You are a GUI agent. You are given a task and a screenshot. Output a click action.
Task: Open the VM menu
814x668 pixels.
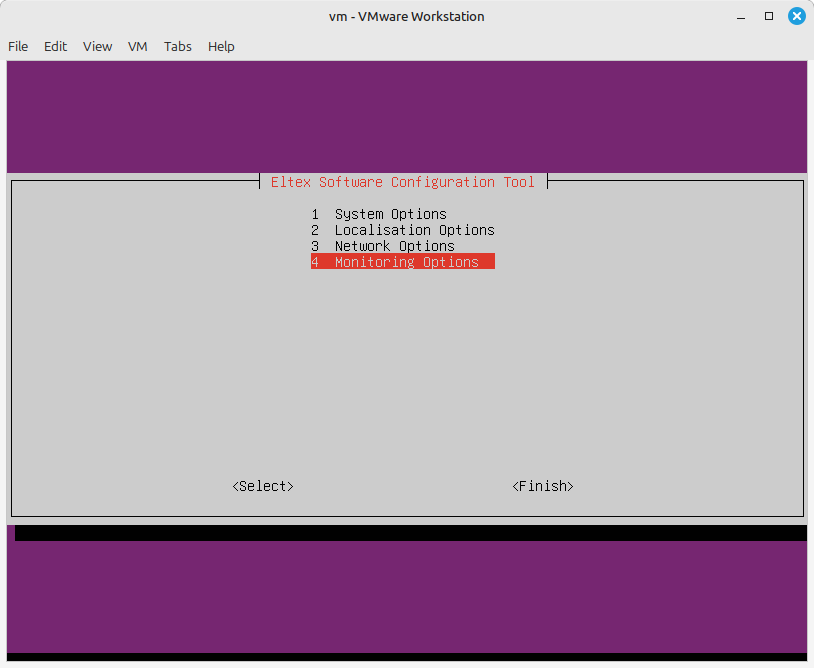click(138, 47)
